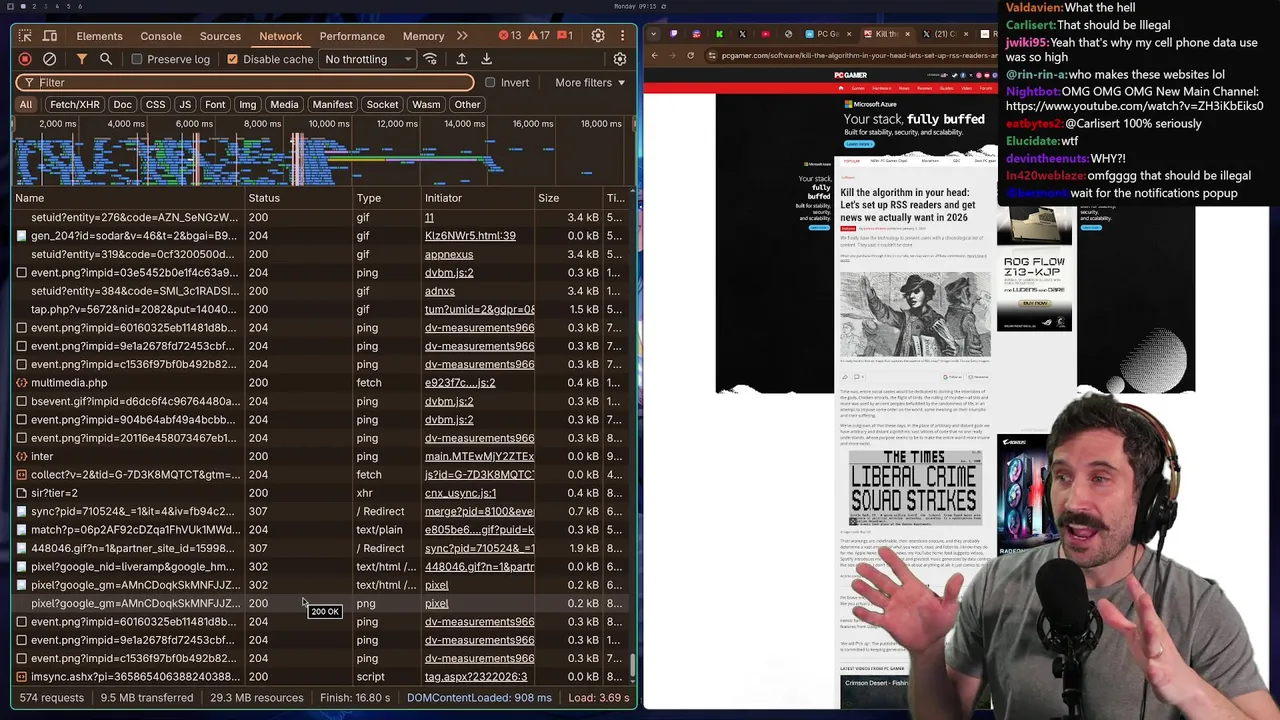1280x720 pixels.
Task: Toggle the funnel filter icon in toolbar
Action: click(x=81, y=59)
